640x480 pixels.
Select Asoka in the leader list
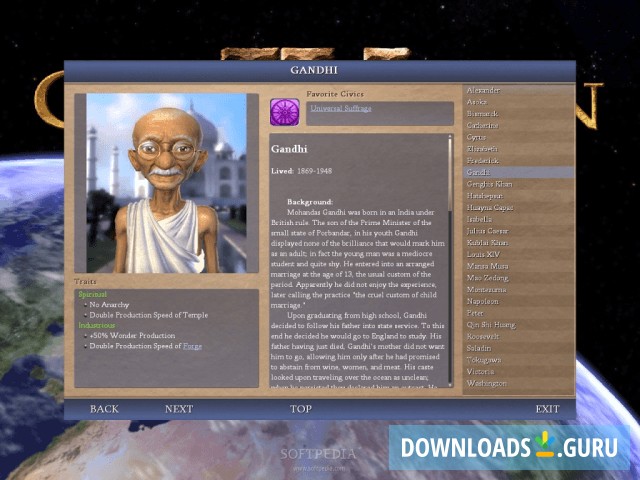click(x=518, y=102)
